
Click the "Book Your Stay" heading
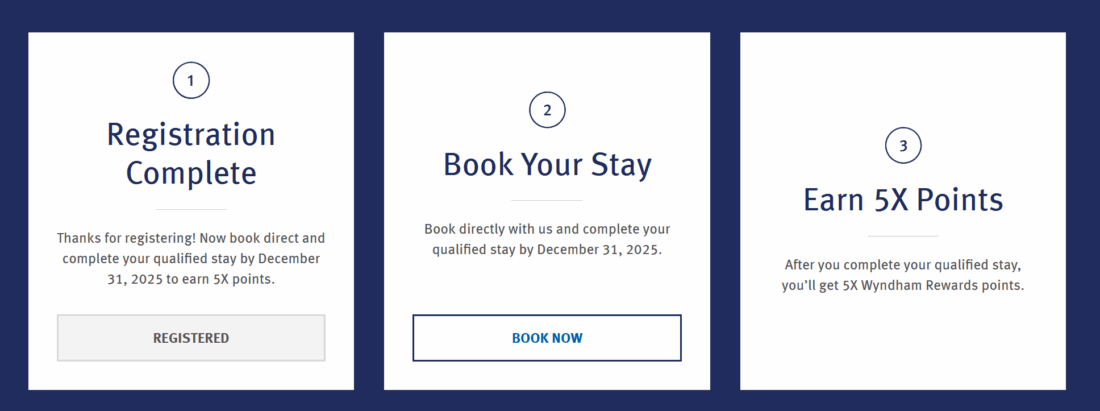[547, 165]
